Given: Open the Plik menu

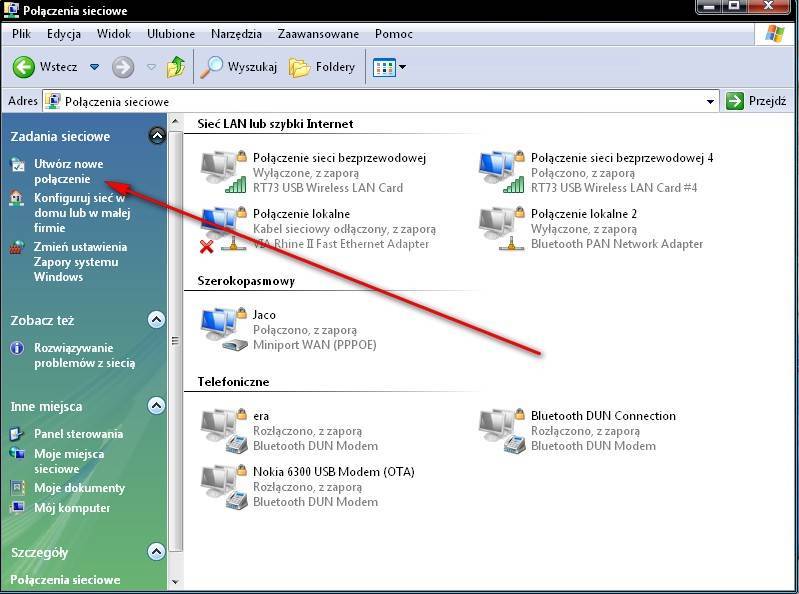Looking at the screenshot, I should (21, 34).
